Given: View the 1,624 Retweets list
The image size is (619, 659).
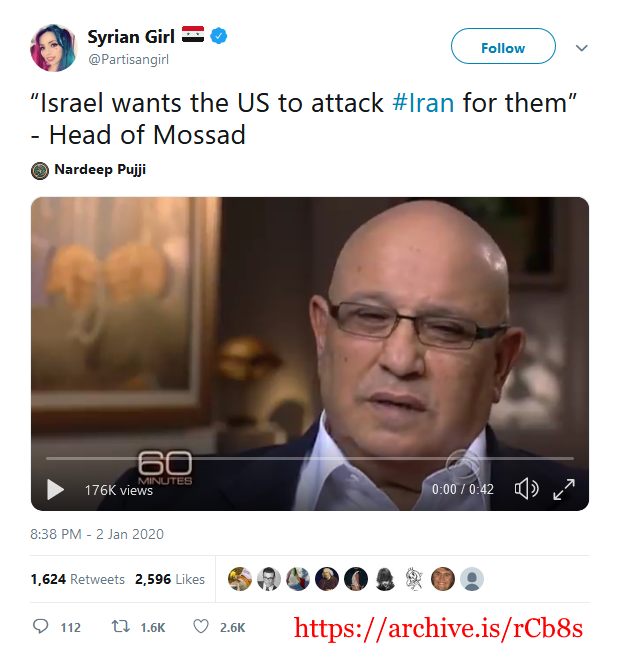Looking at the screenshot, I should [x=78, y=579].
